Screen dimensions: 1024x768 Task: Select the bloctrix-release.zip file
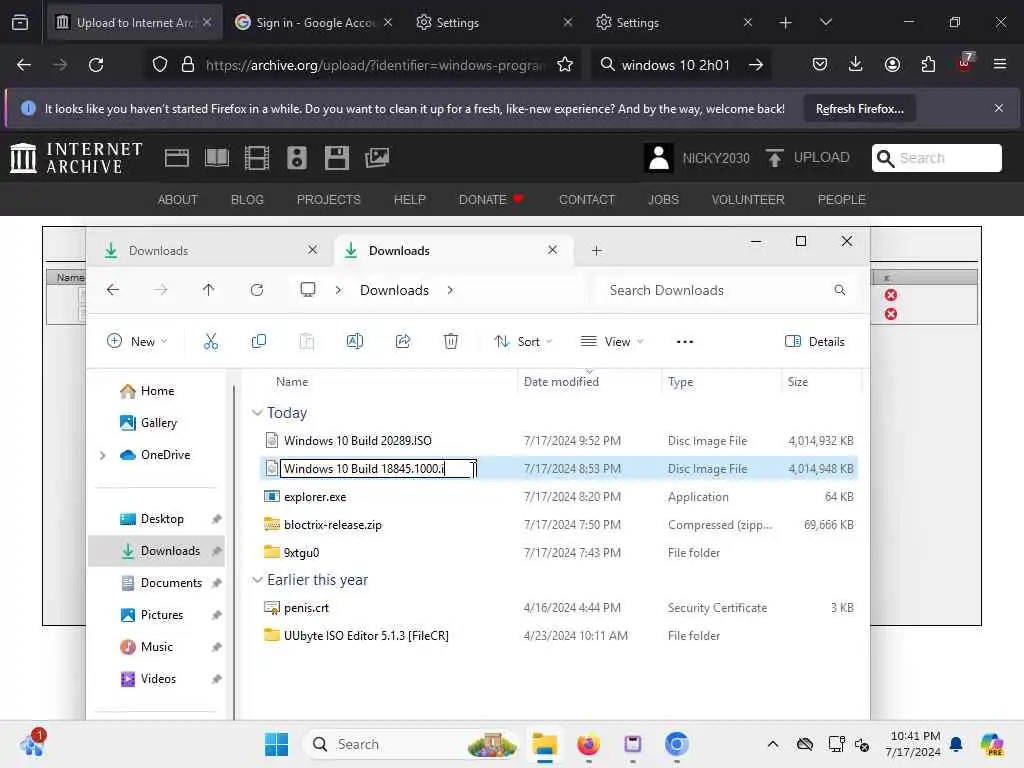point(332,525)
